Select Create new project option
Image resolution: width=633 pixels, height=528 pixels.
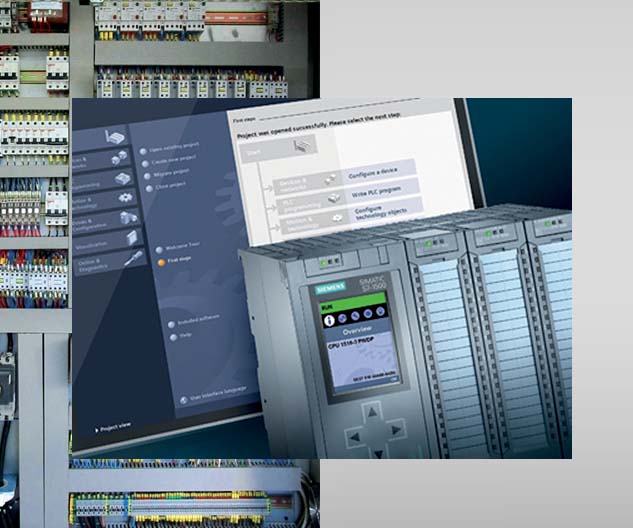click(169, 161)
